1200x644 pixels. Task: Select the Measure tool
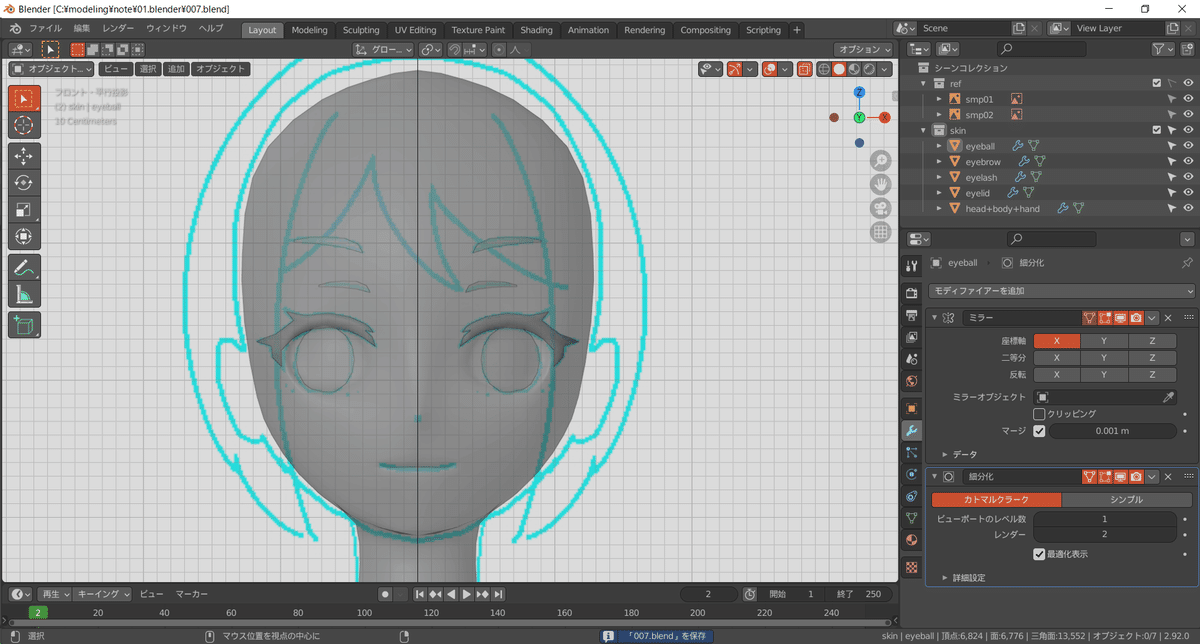click(25, 294)
